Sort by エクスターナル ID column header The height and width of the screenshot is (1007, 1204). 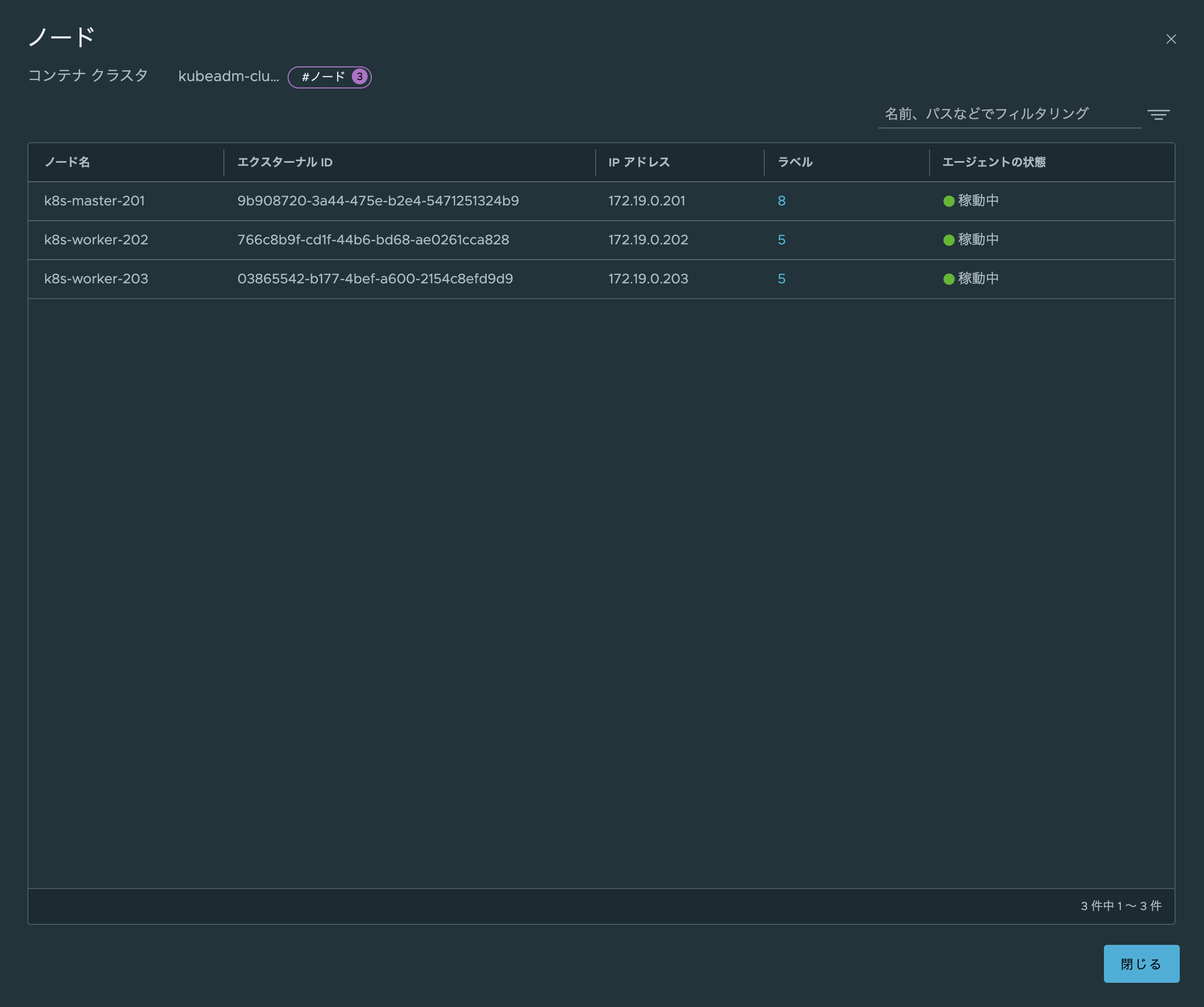click(285, 162)
